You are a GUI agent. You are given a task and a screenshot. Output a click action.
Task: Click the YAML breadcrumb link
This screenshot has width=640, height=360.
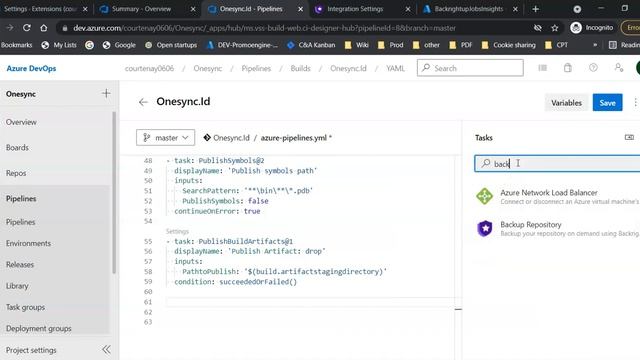(x=396, y=68)
